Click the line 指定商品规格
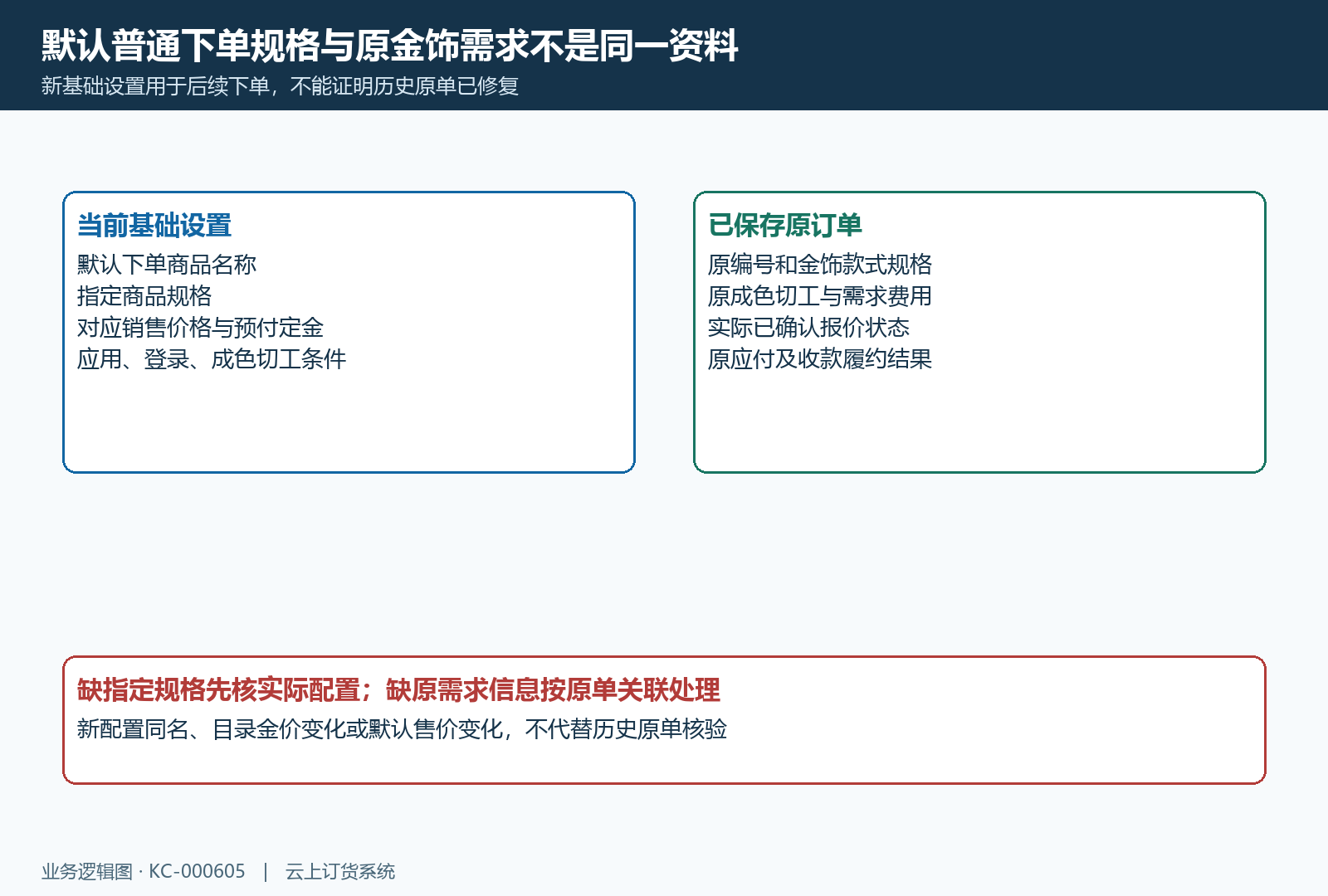 pos(144,296)
